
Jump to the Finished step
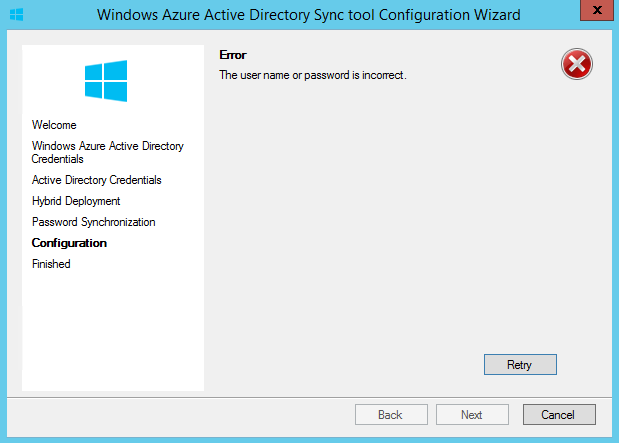click(x=51, y=264)
